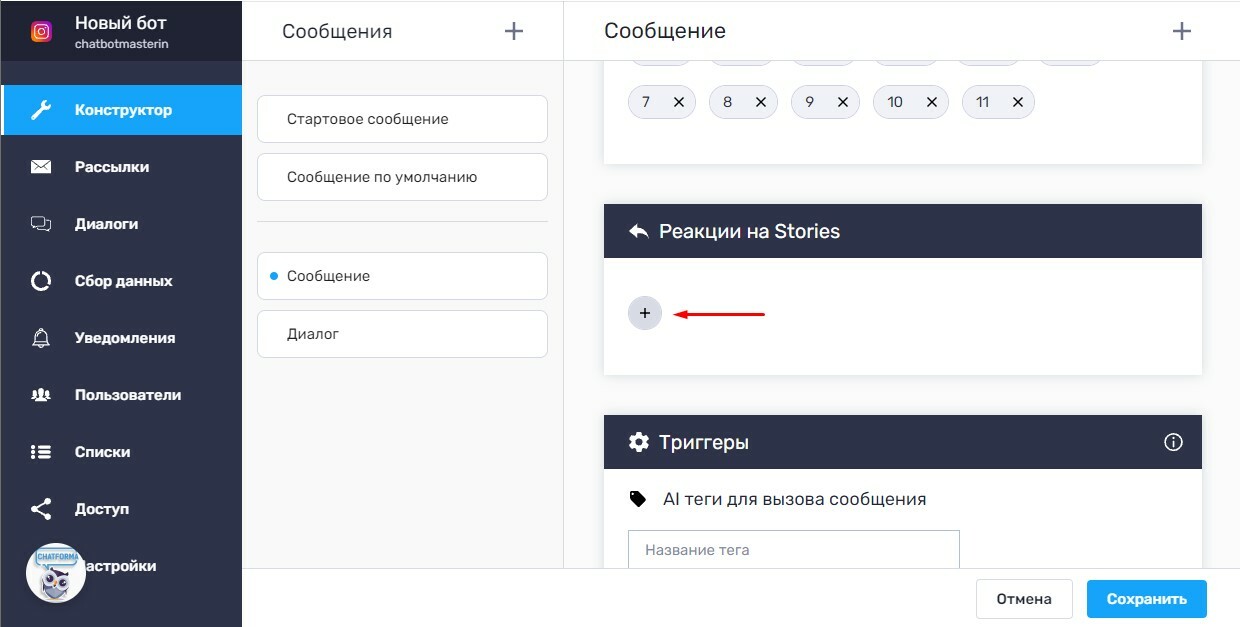Open the Диалоги section
Screen dimensions: 1240x627
pyautogui.click(x=106, y=224)
